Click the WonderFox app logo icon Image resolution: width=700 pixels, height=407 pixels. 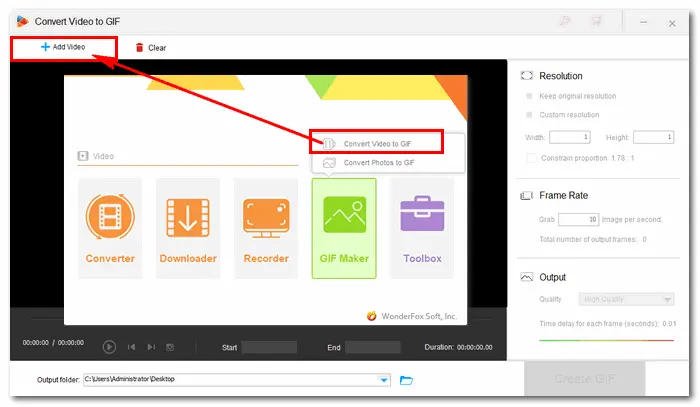coord(22,21)
